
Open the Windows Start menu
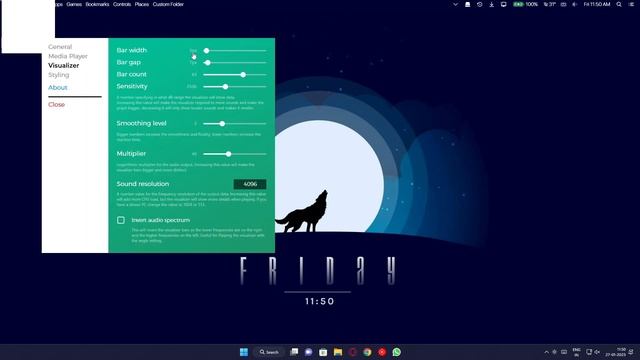pos(244,352)
